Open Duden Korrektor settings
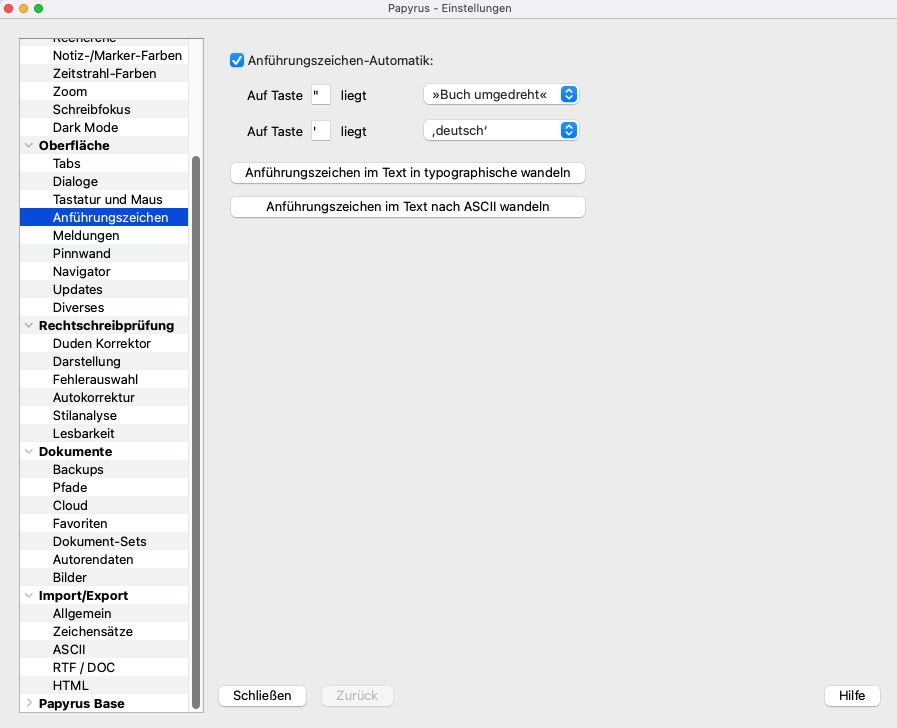Screen dimensions: 897x728 (104, 344)
